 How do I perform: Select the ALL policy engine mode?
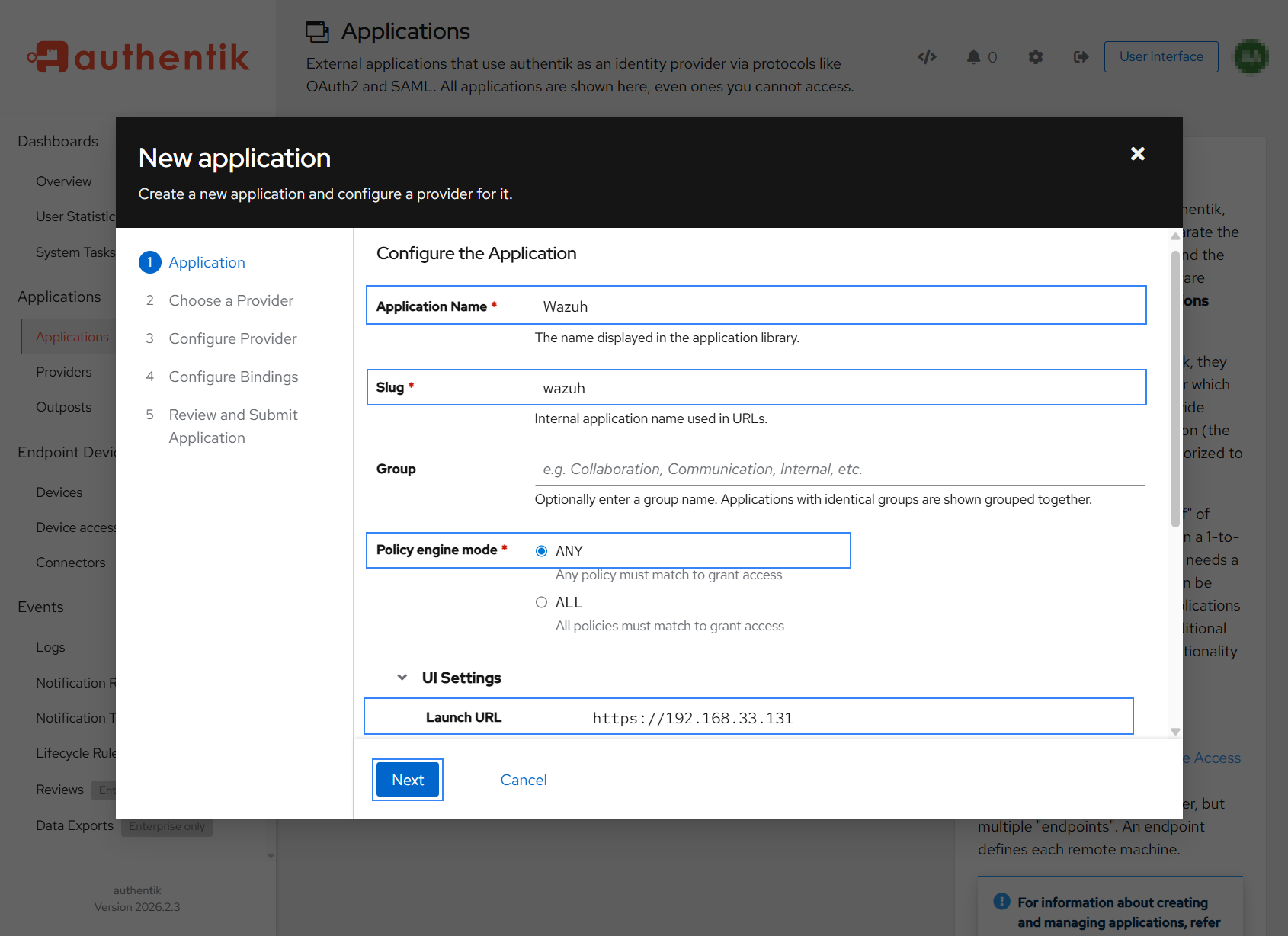pos(541,602)
